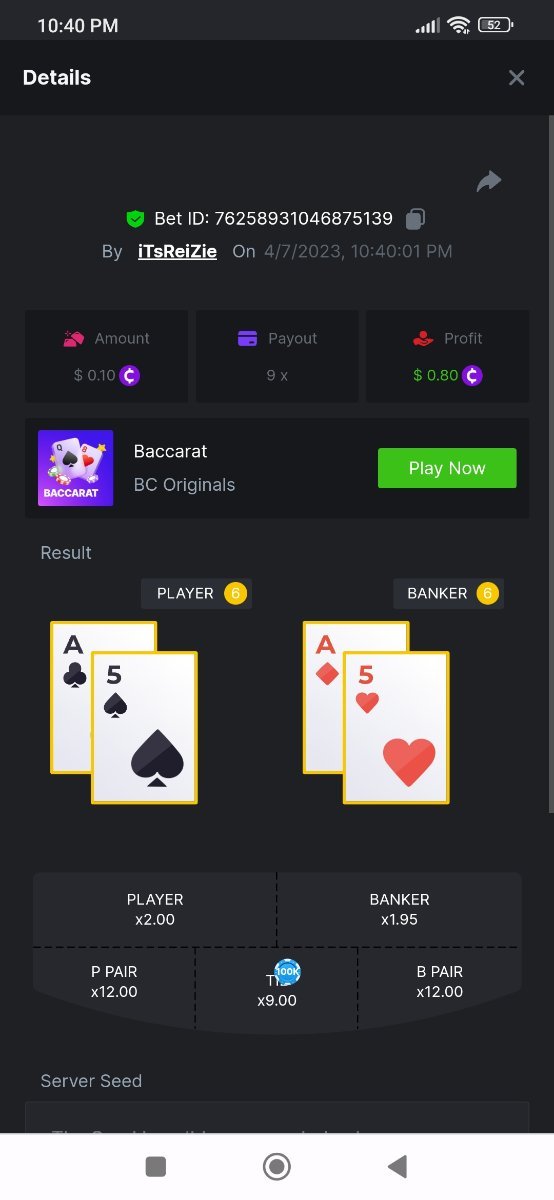554x1200 pixels.
Task: Tap the 100K chip on TIE
Action: 287,971
